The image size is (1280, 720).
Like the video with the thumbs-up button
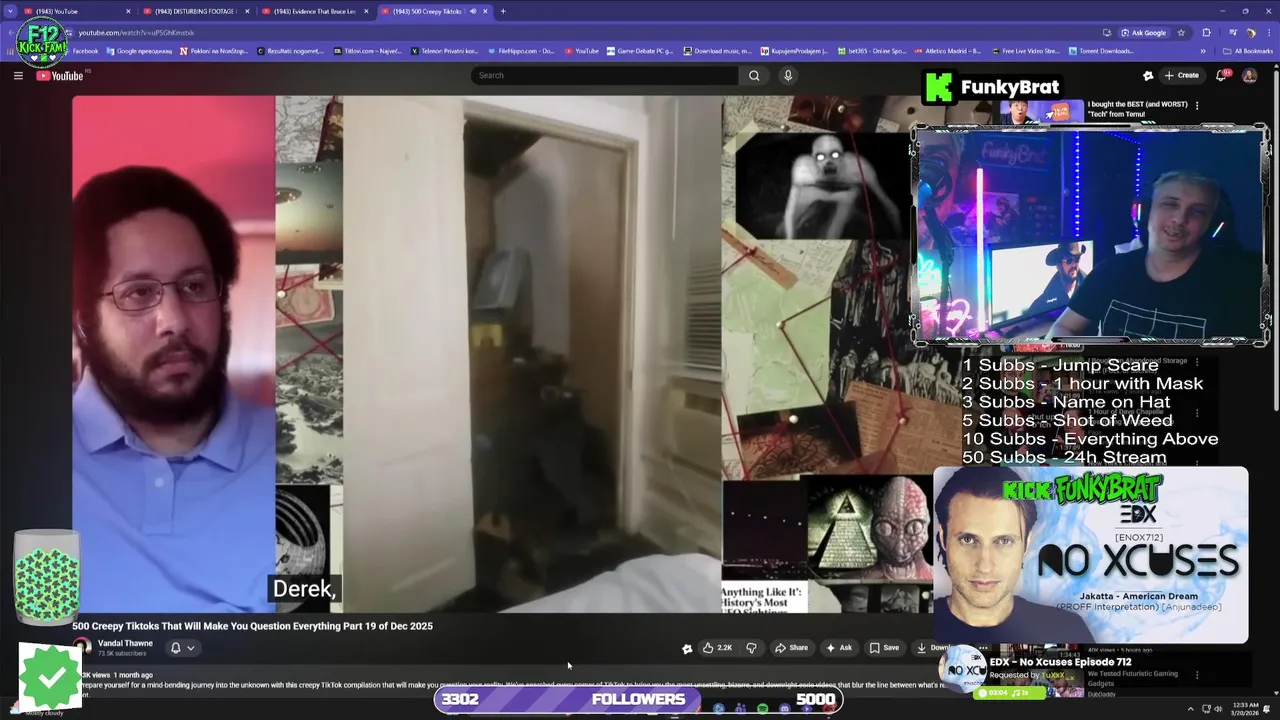point(717,648)
